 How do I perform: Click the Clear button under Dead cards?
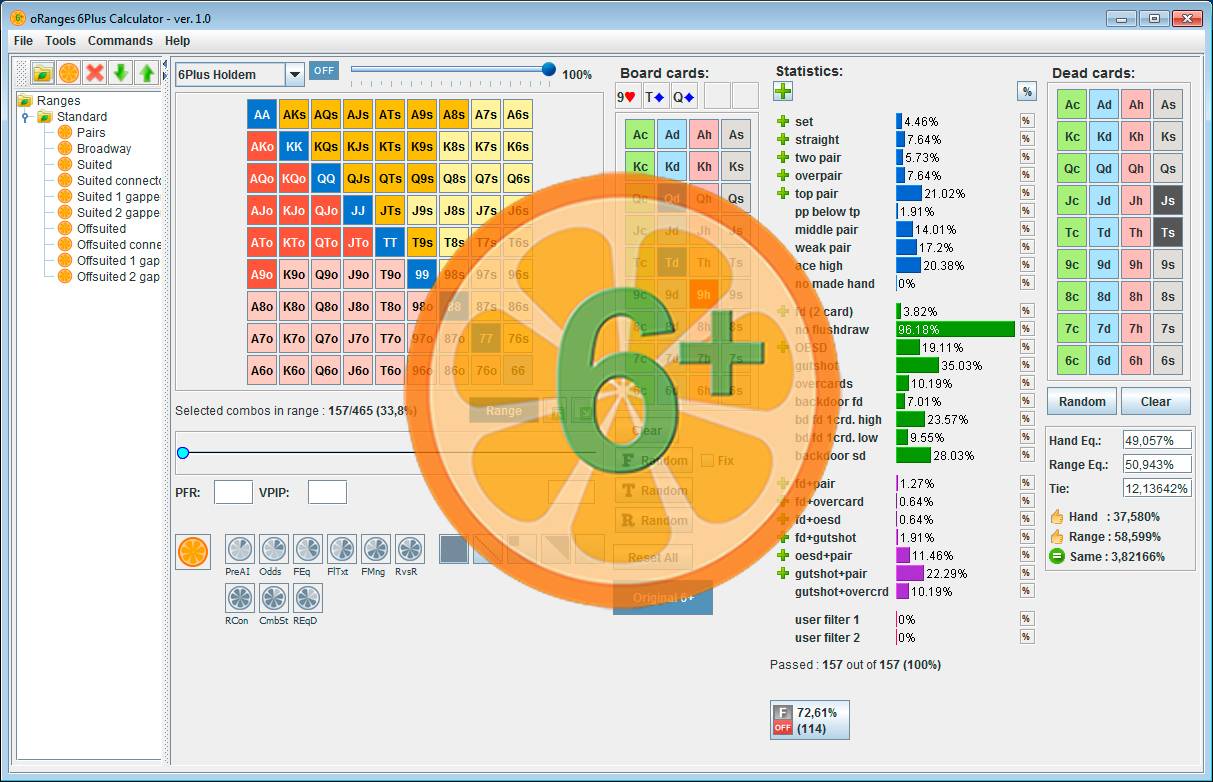[x=1155, y=402]
